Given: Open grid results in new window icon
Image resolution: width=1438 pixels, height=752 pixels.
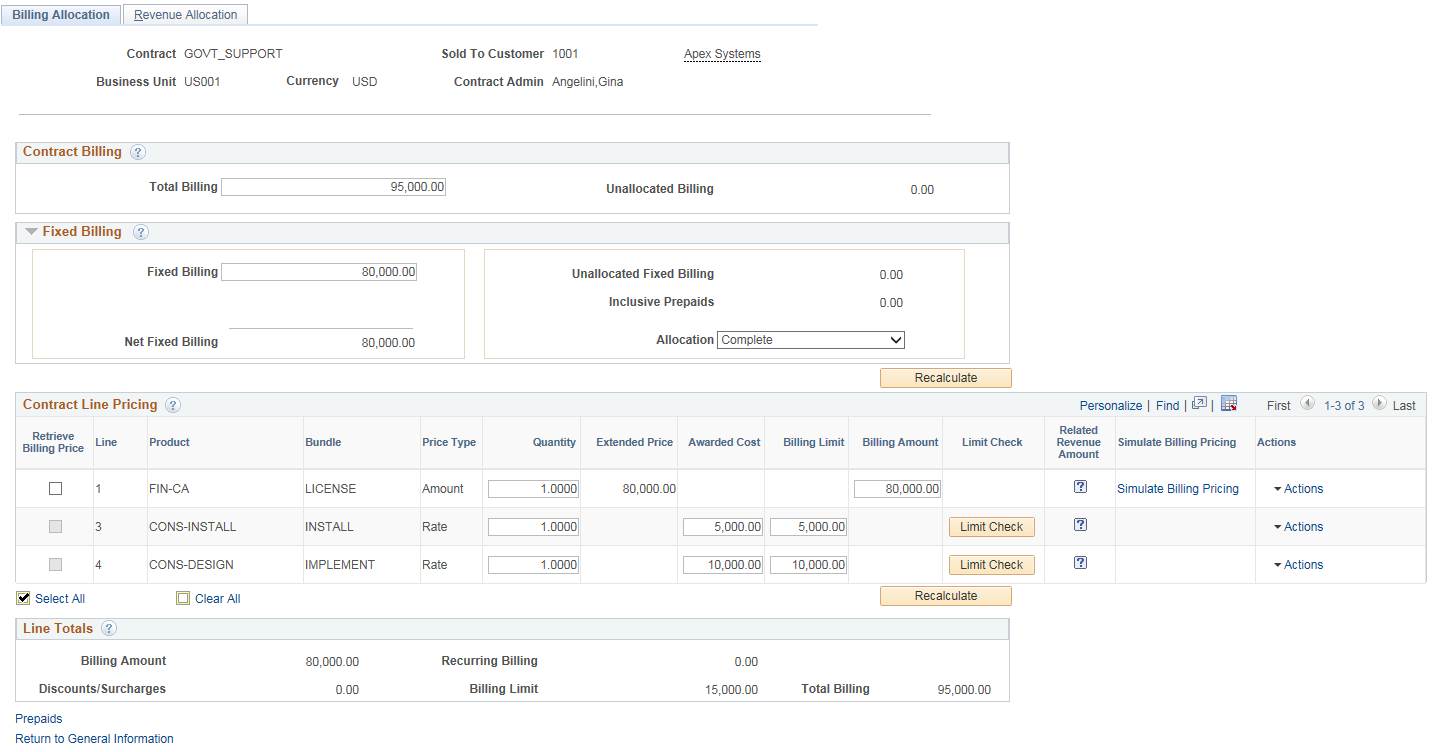Looking at the screenshot, I should click(1199, 404).
